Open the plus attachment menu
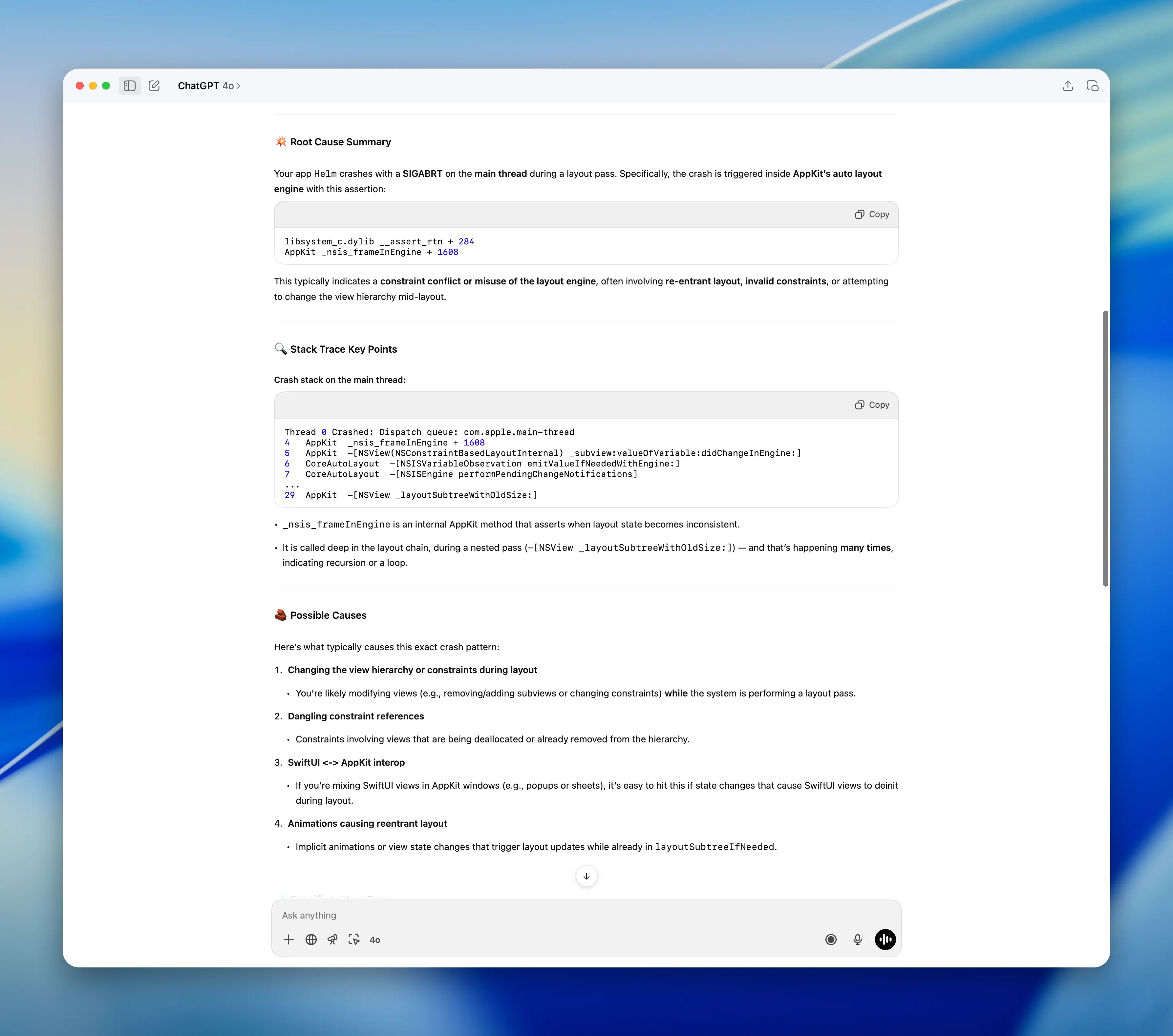The image size is (1173, 1036). click(x=289, y=940)
